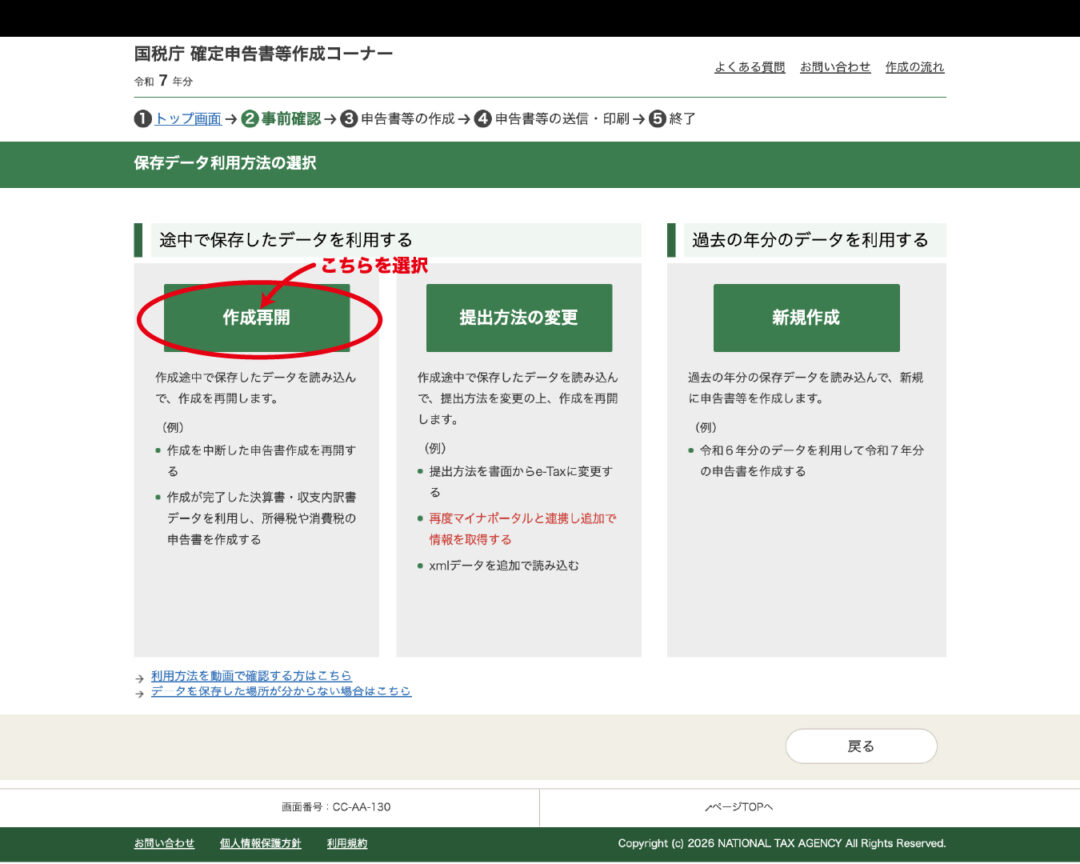Open the 利用方法を動画で確認する方はこちら link
This screenshot has height=864, width=1080.
pyautogui.click(x=251, y=676)
